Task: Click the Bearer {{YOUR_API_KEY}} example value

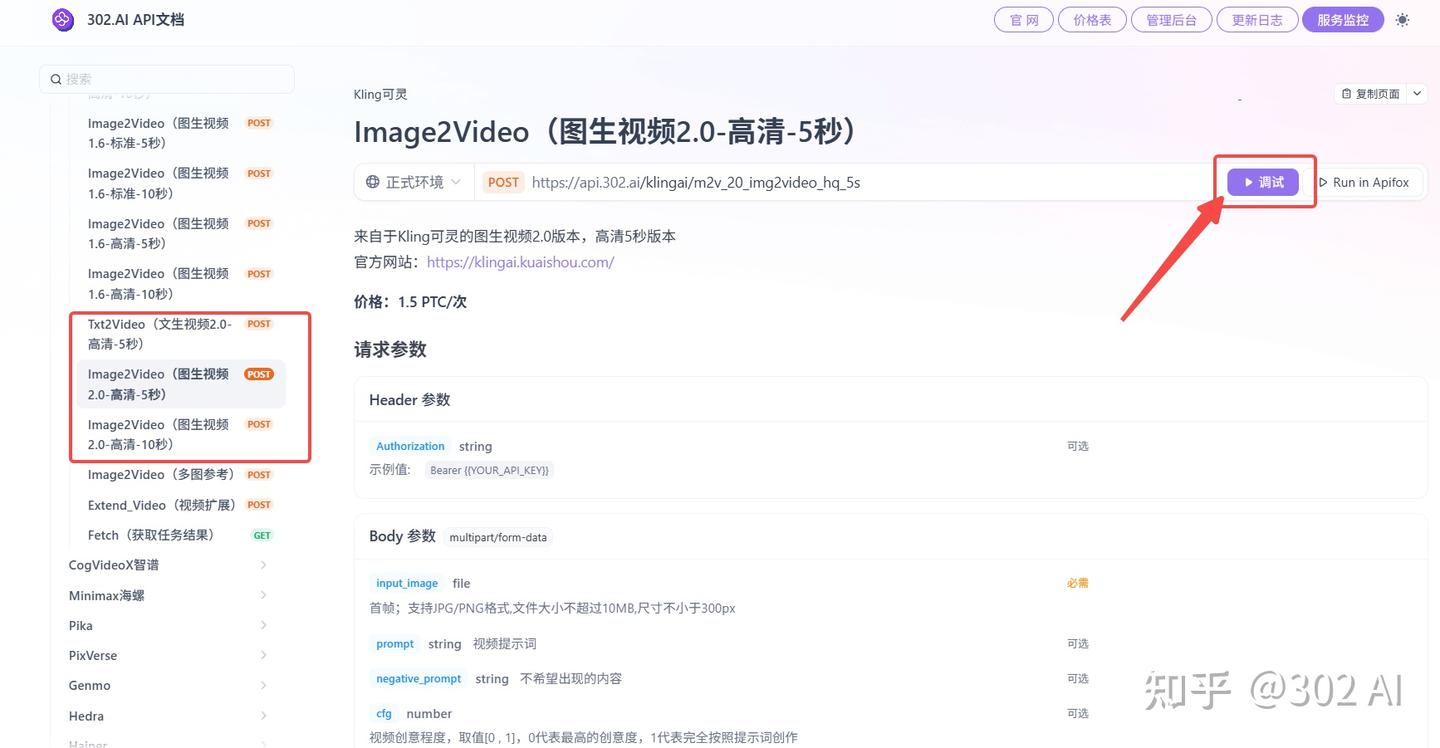Action: click(489, 470)
